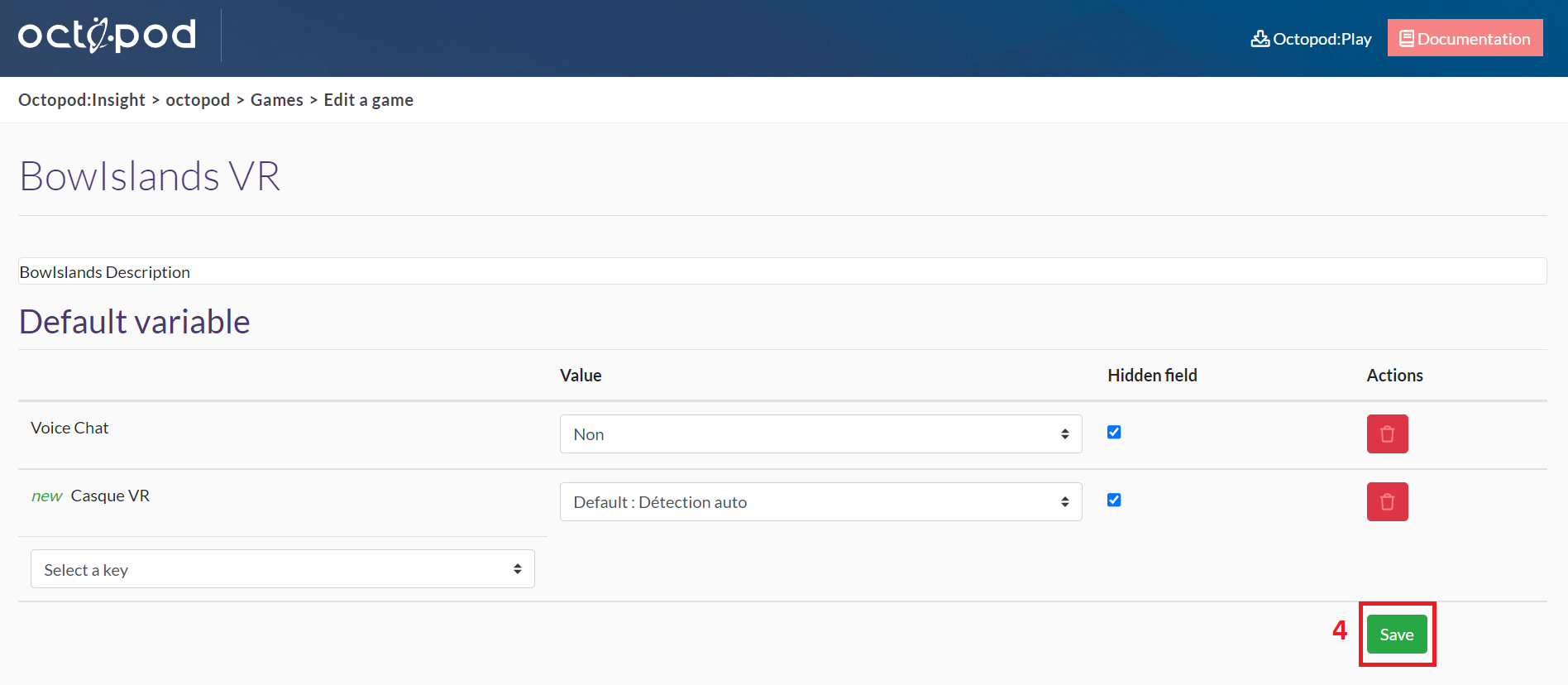The width and height of the screenshot is (1568, 685).
Task: Click the Voice Chat label
Action: point(69,428)
